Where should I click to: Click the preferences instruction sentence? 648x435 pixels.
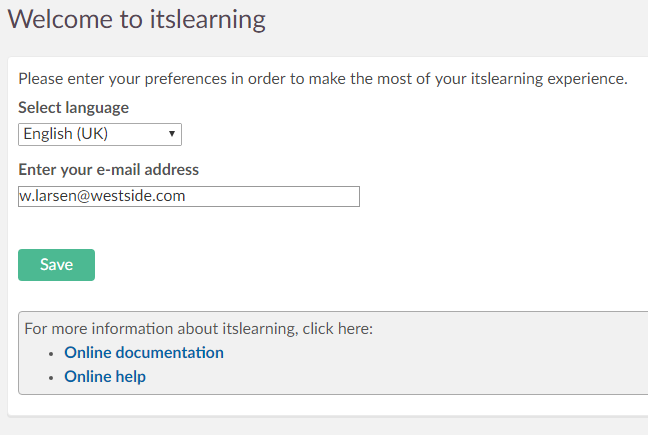tap(322, 79)
